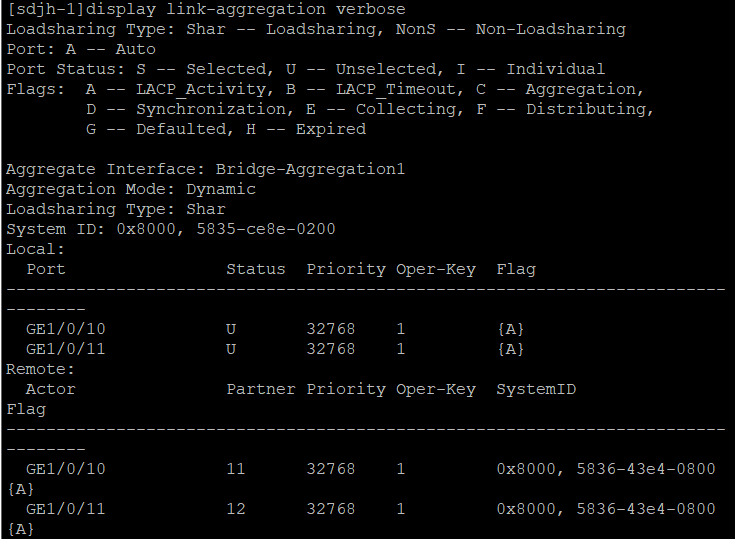
Task: Click the Port column header in Local table
Action: (x=45, y=269)
